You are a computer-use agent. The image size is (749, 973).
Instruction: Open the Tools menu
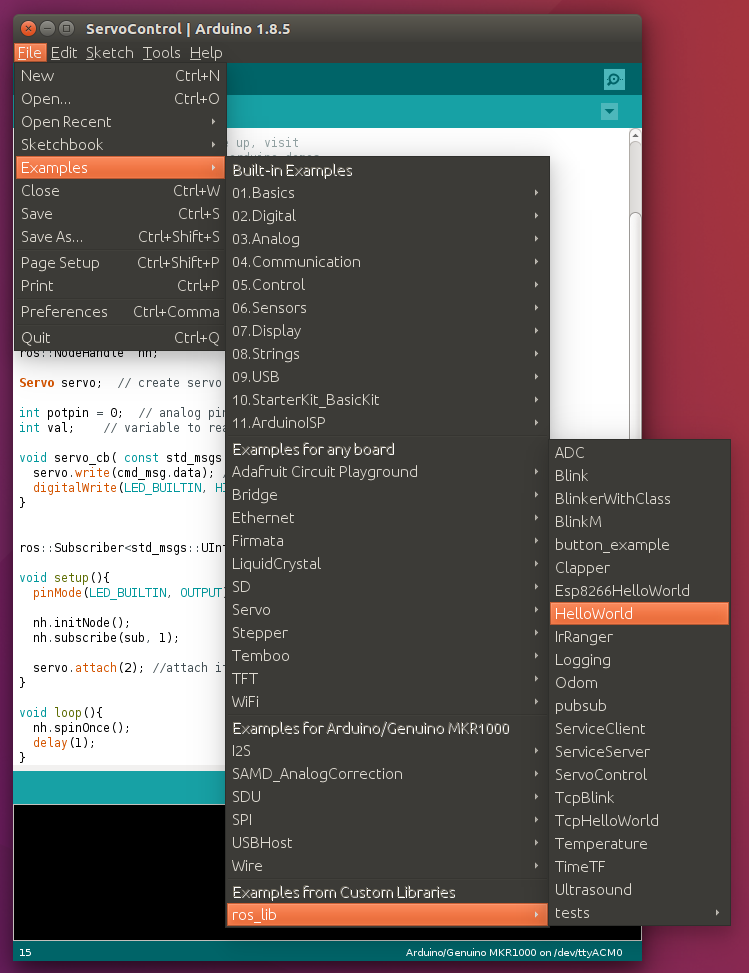click(x=161, y=53)
